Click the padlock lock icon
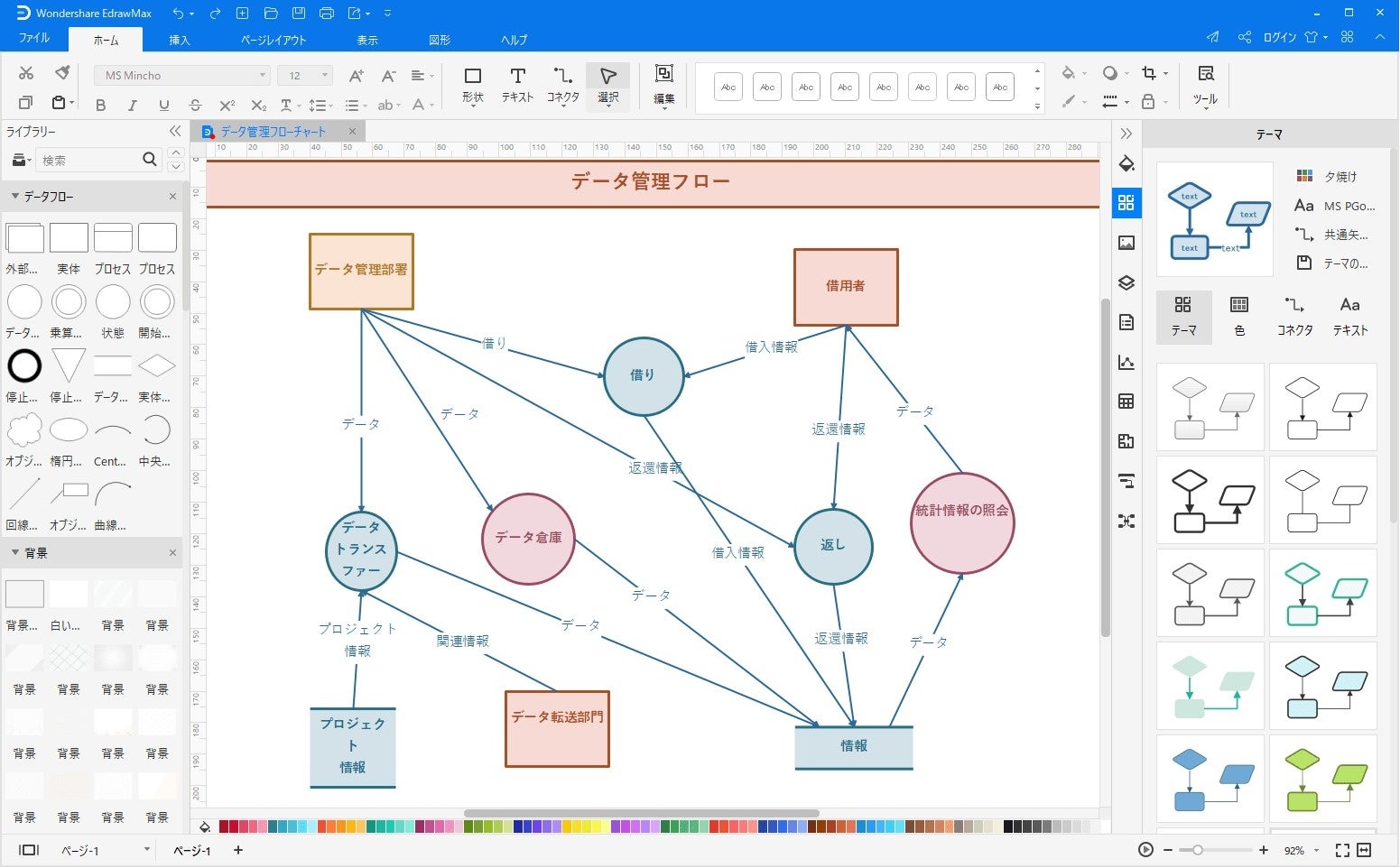 (1148, 102)
